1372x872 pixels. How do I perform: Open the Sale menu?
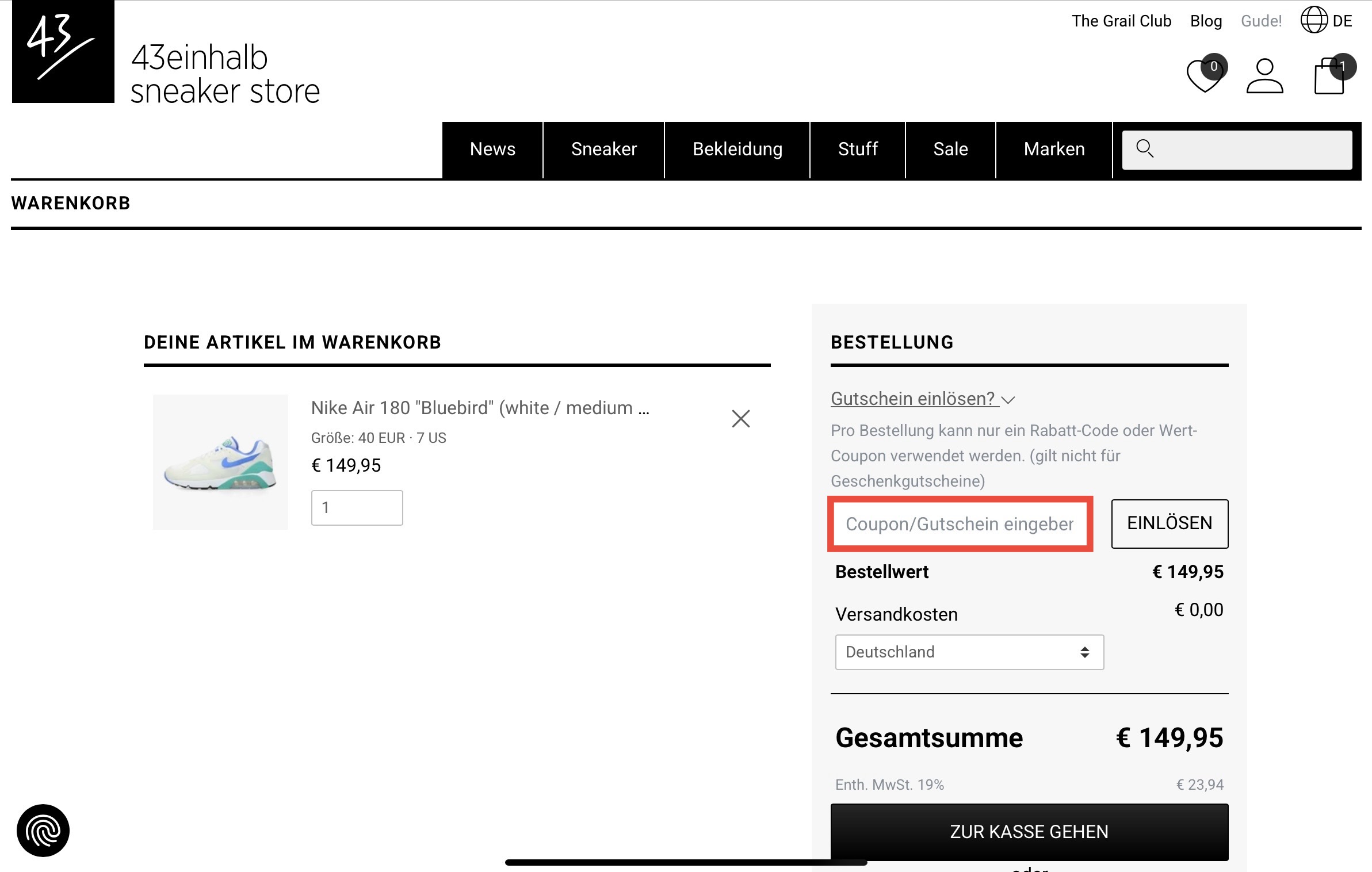950,150
